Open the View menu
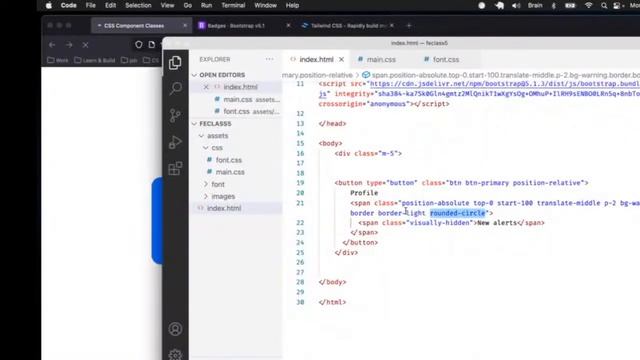The height and width of the screenshot is (360, 640). 167,5
